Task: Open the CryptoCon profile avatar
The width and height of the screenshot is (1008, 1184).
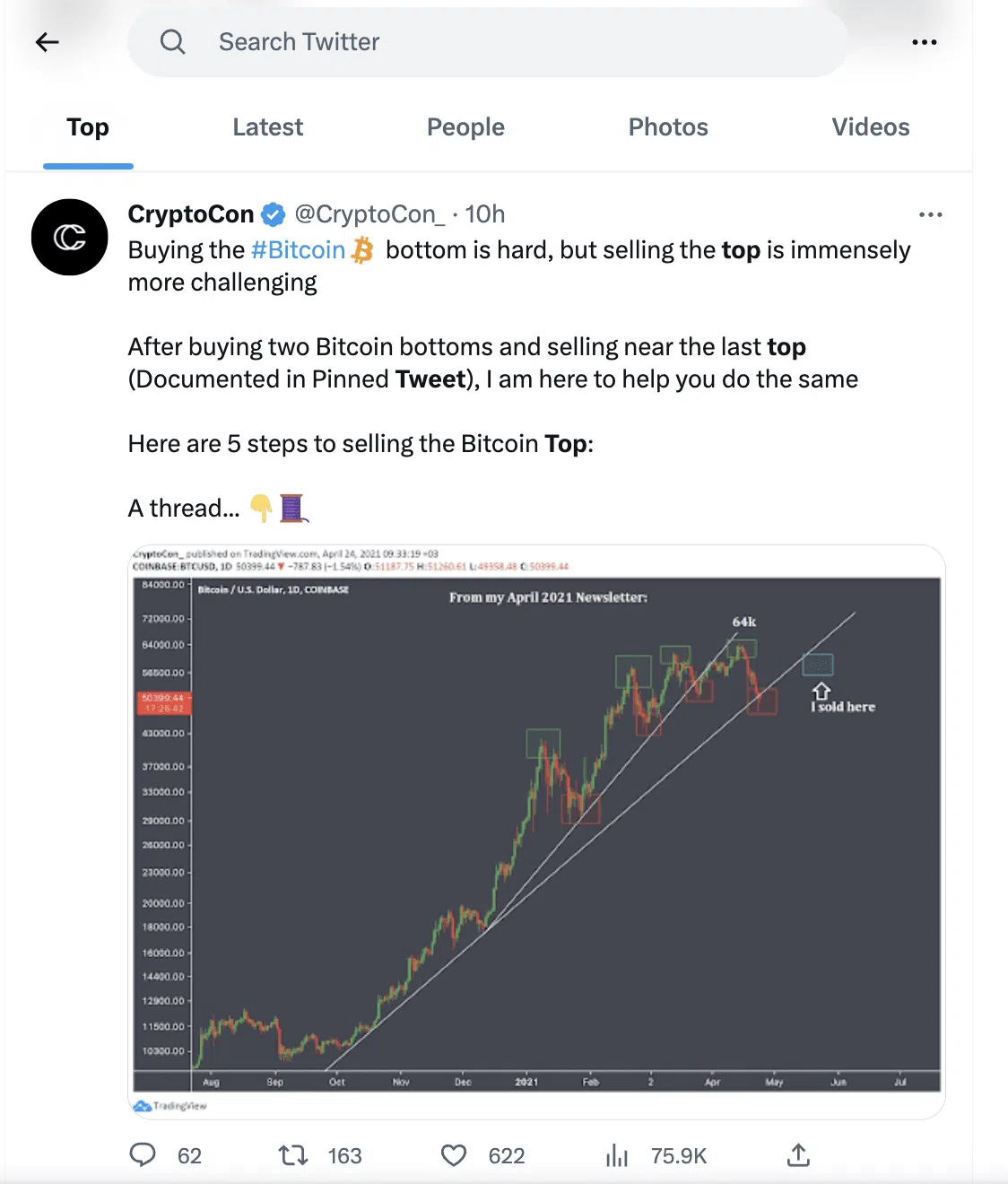Action: tap(70, 238)
